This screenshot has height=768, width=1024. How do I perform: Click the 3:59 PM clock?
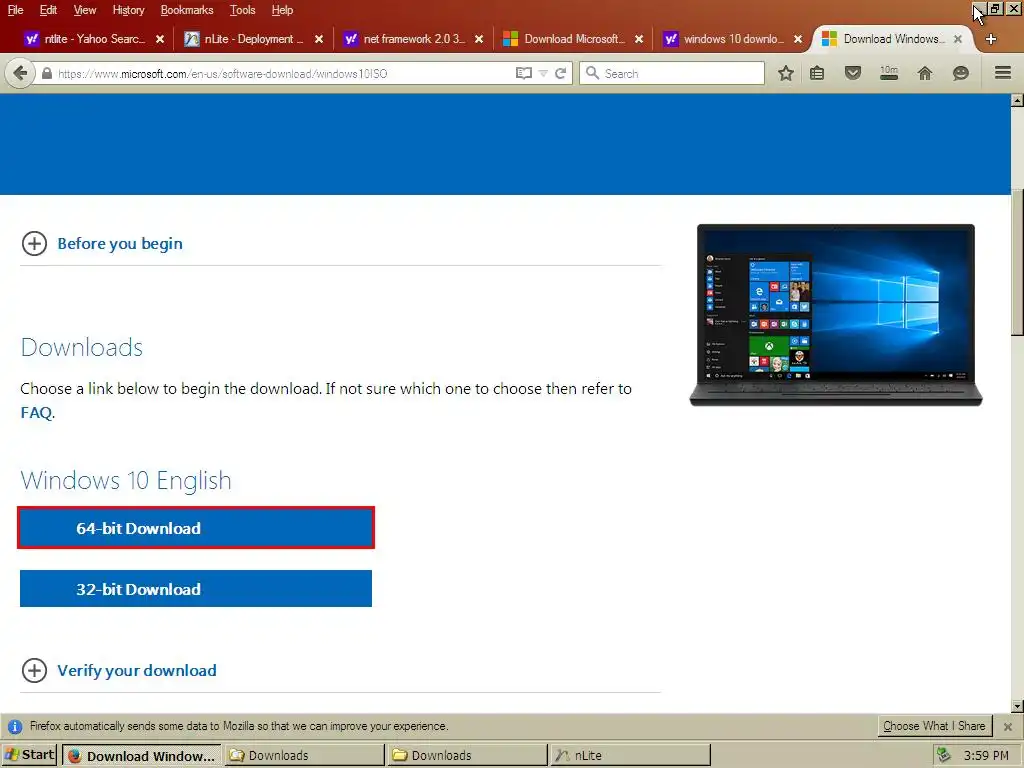[986, 756]
